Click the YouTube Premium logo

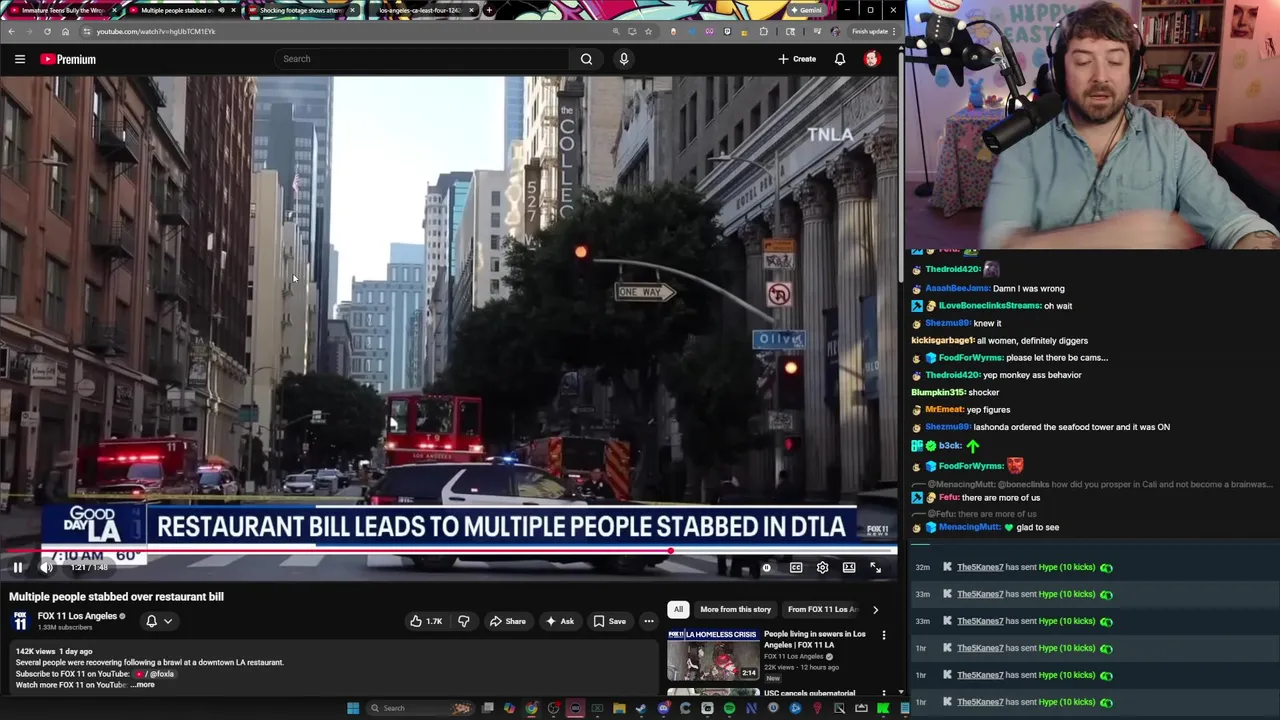(68, 59)
